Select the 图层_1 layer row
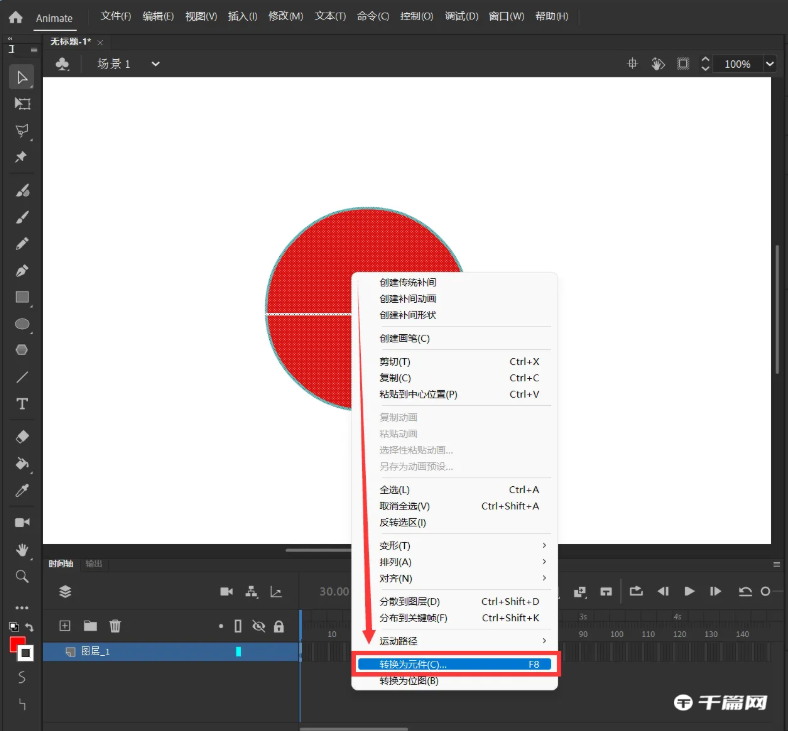 click(x=171, y=652)
